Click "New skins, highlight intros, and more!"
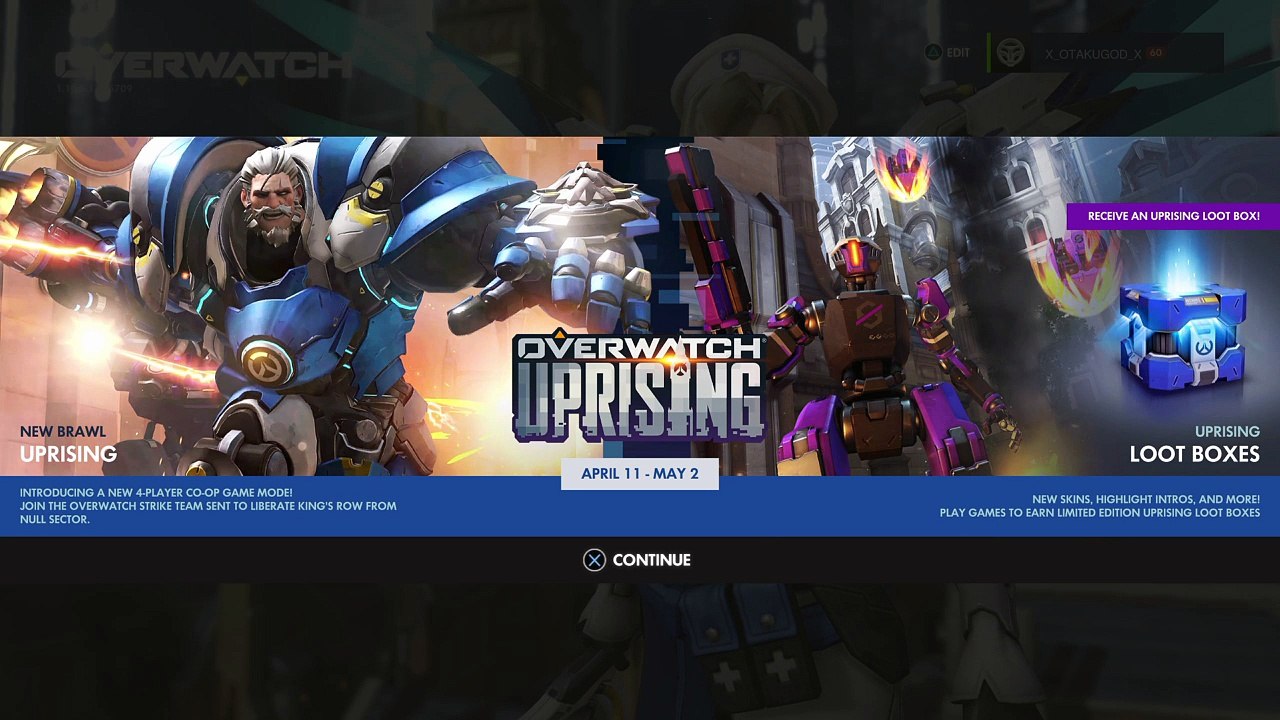This screenshot has height=720, width=1280. coord(1146,499)
